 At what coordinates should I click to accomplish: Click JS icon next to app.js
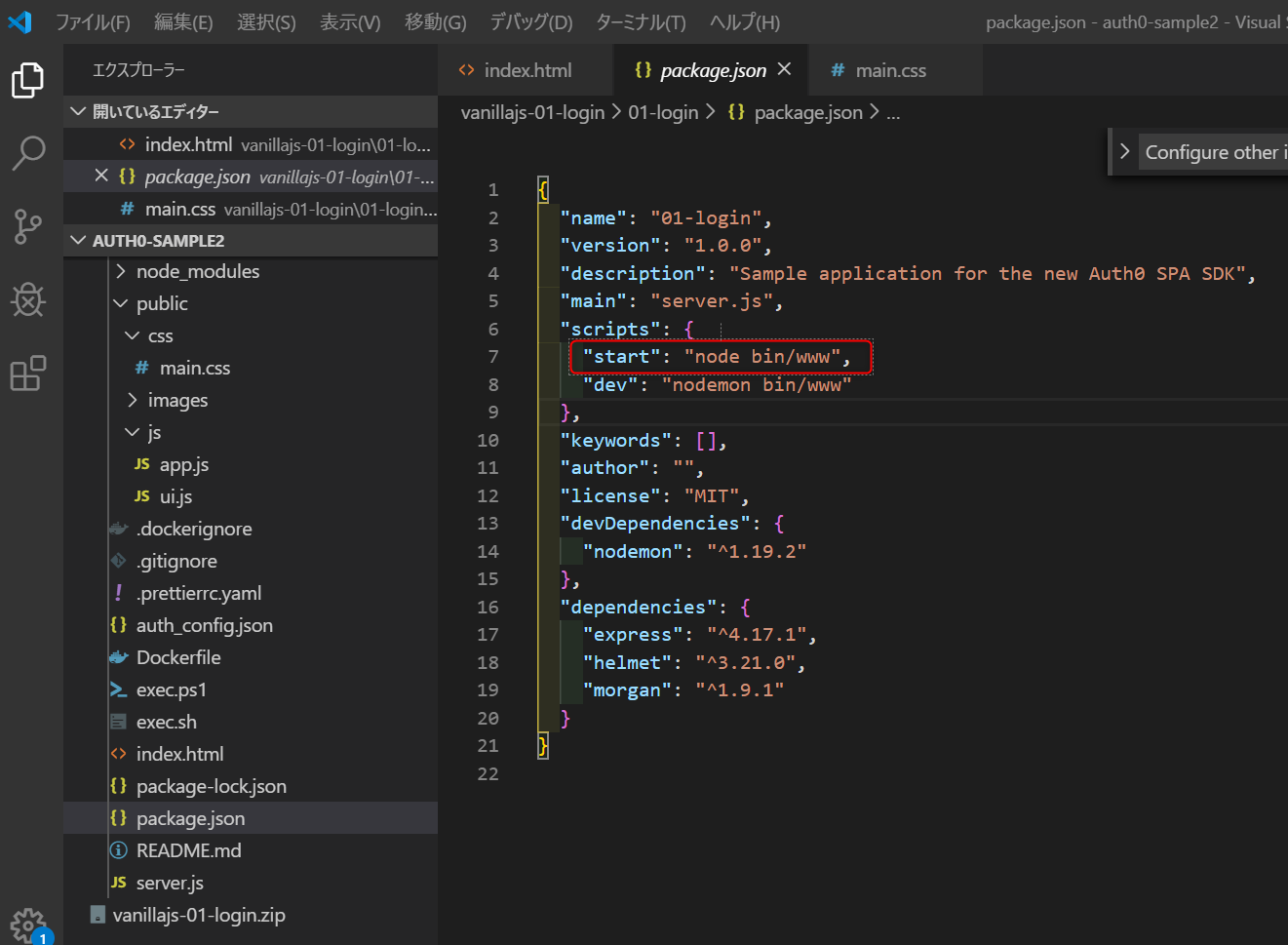(142, 464)
